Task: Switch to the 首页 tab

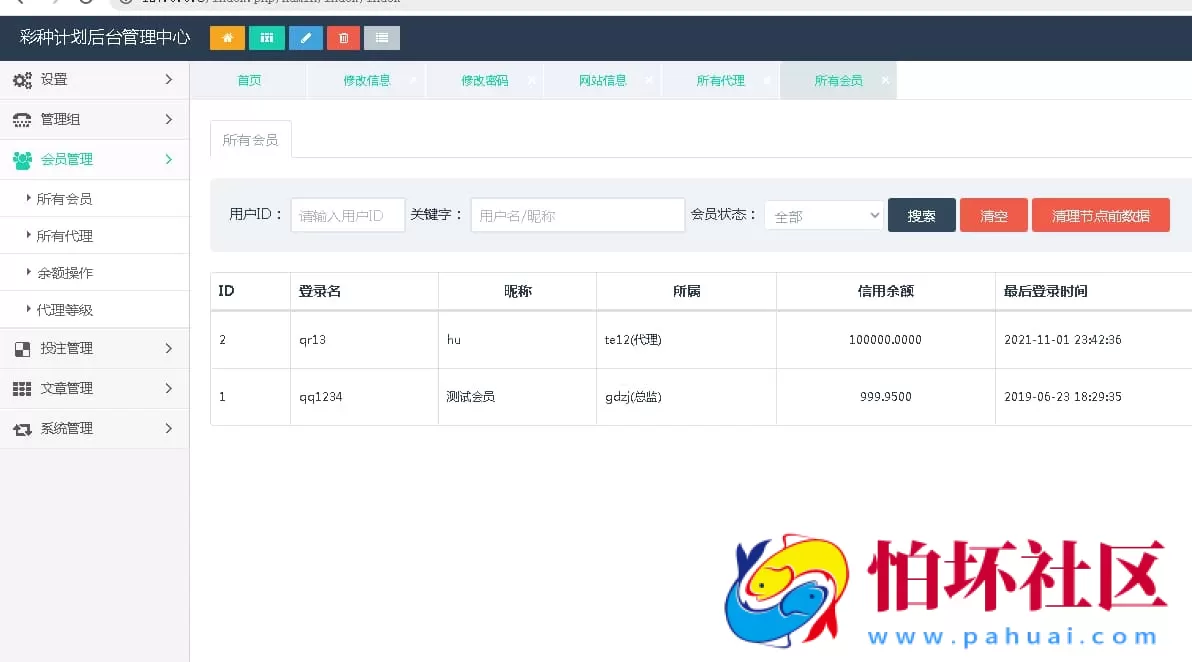Action: pos(249,80)
